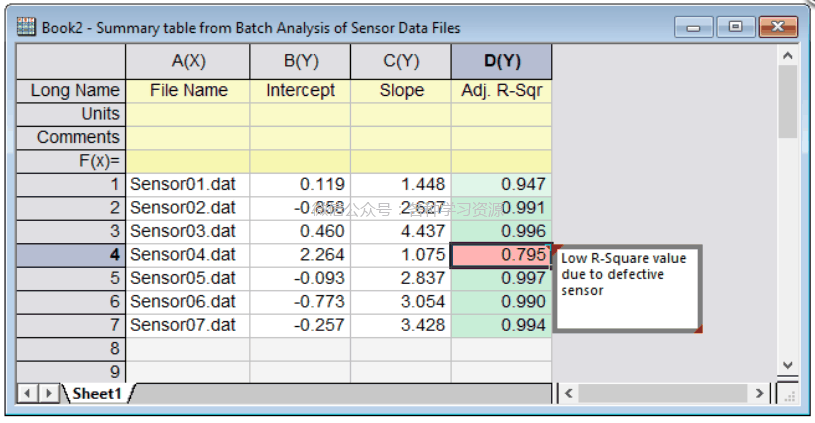Screen dimensions: 815x423
Task: Select row 4 header
Action: (x=69, y=255)
